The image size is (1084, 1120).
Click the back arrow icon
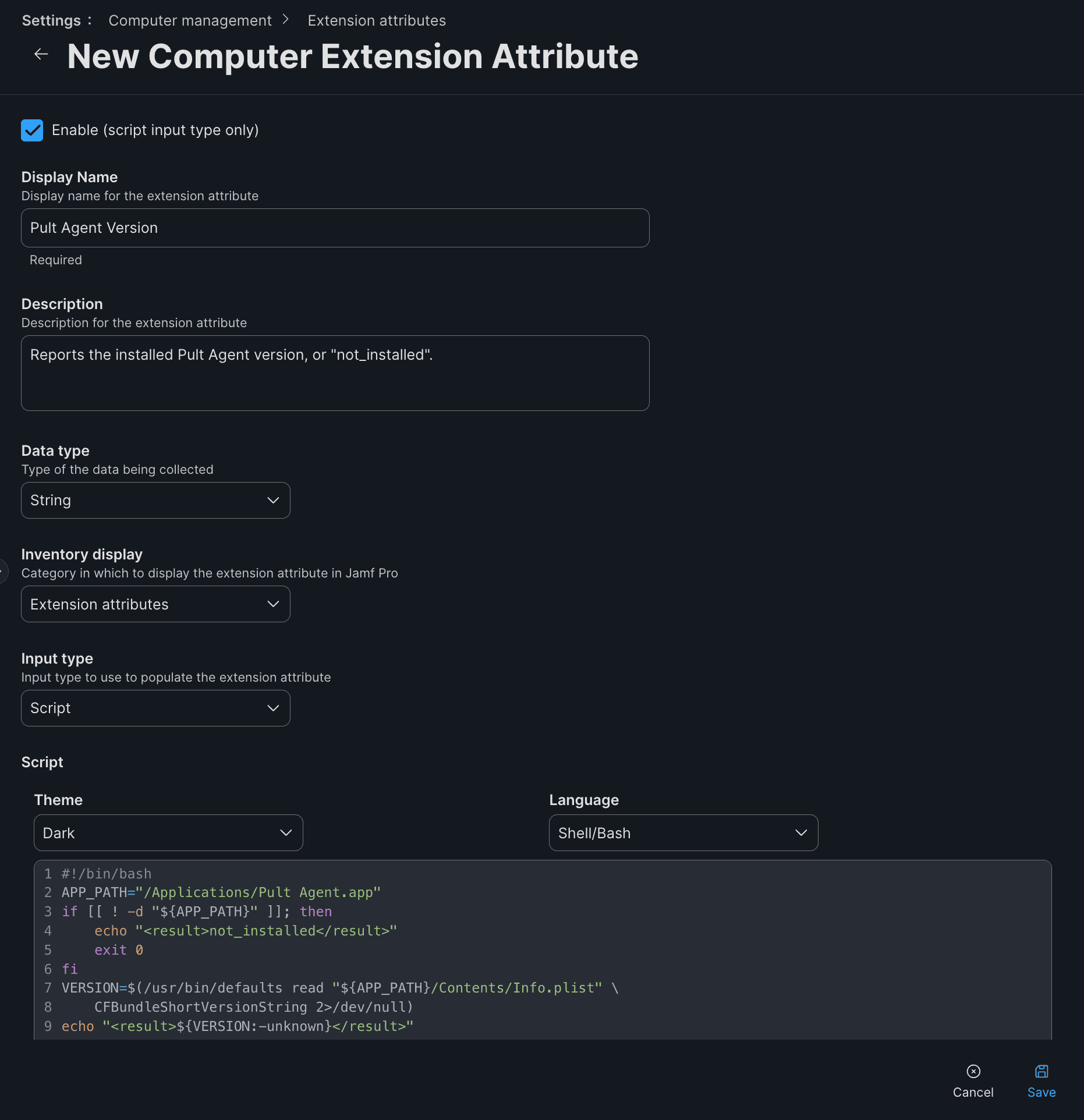click(41, 55)
